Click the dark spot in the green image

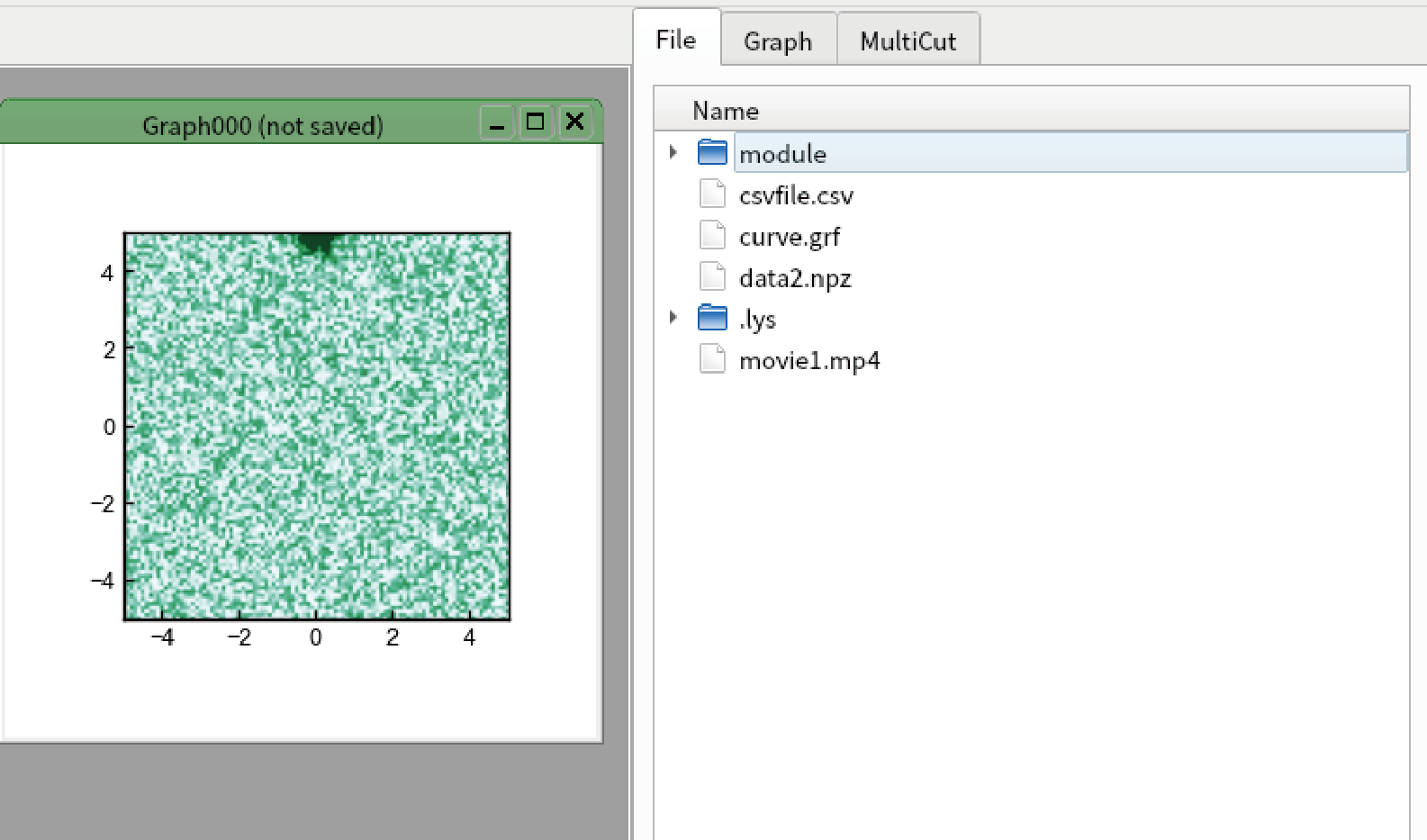[316, 242]
